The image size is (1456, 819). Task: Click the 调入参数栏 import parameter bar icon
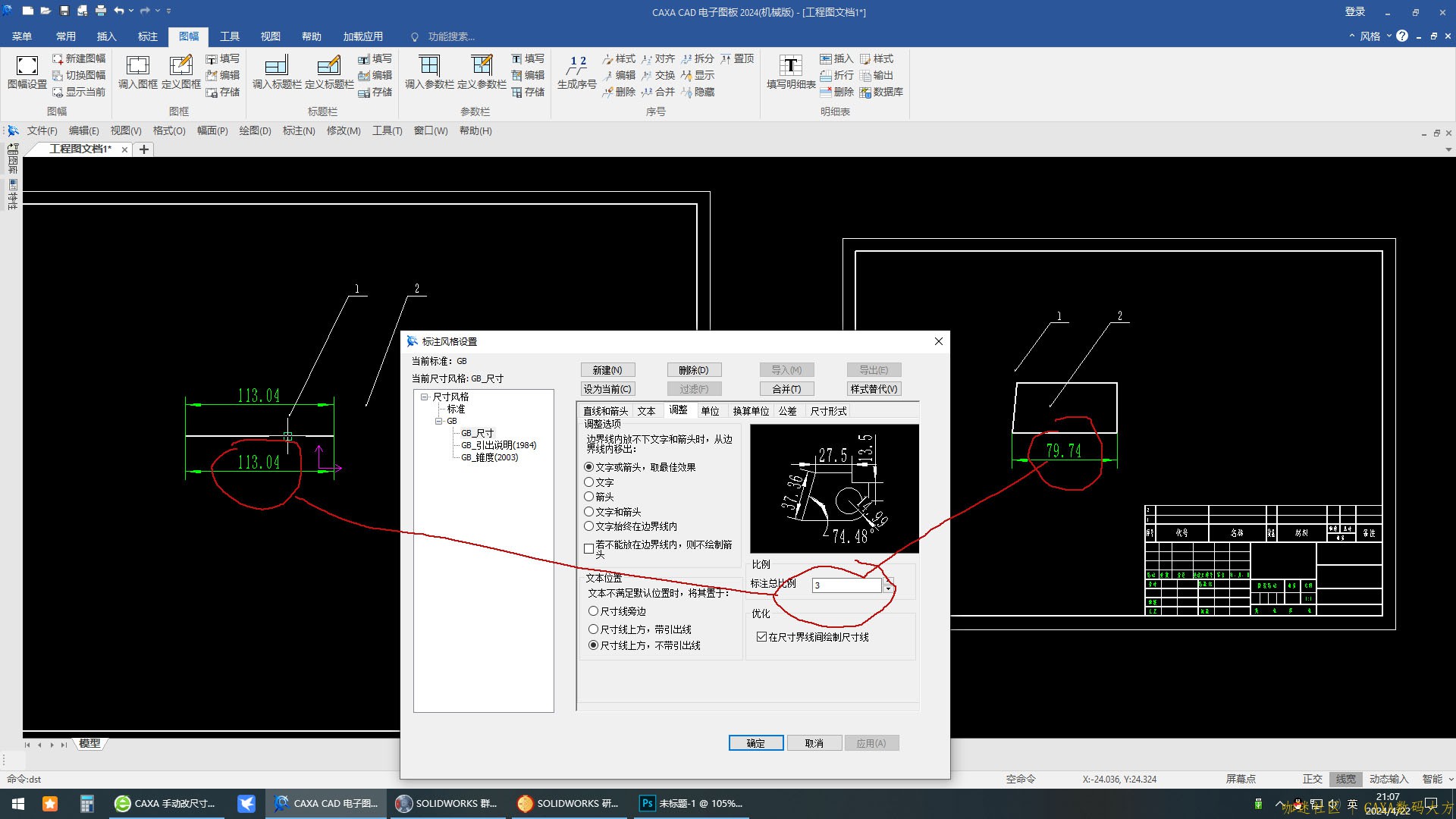coord(429,66)
